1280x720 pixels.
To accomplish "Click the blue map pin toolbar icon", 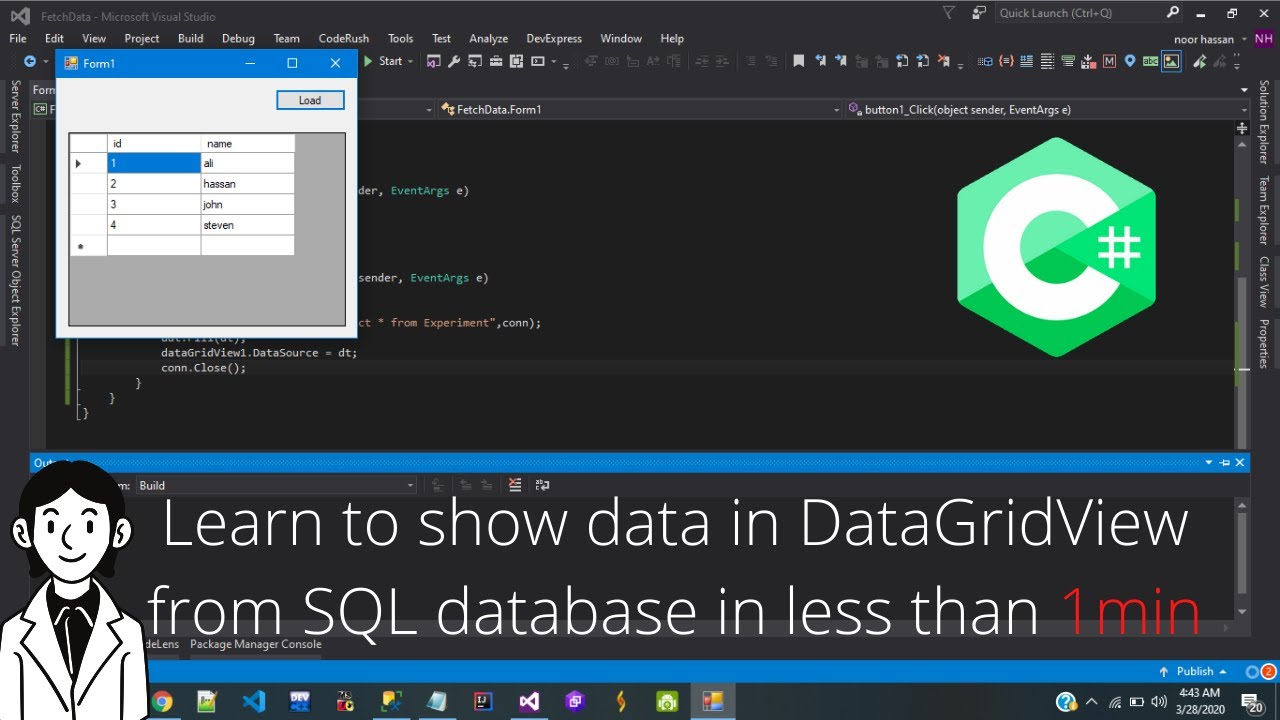I will tap(1131, 61).
